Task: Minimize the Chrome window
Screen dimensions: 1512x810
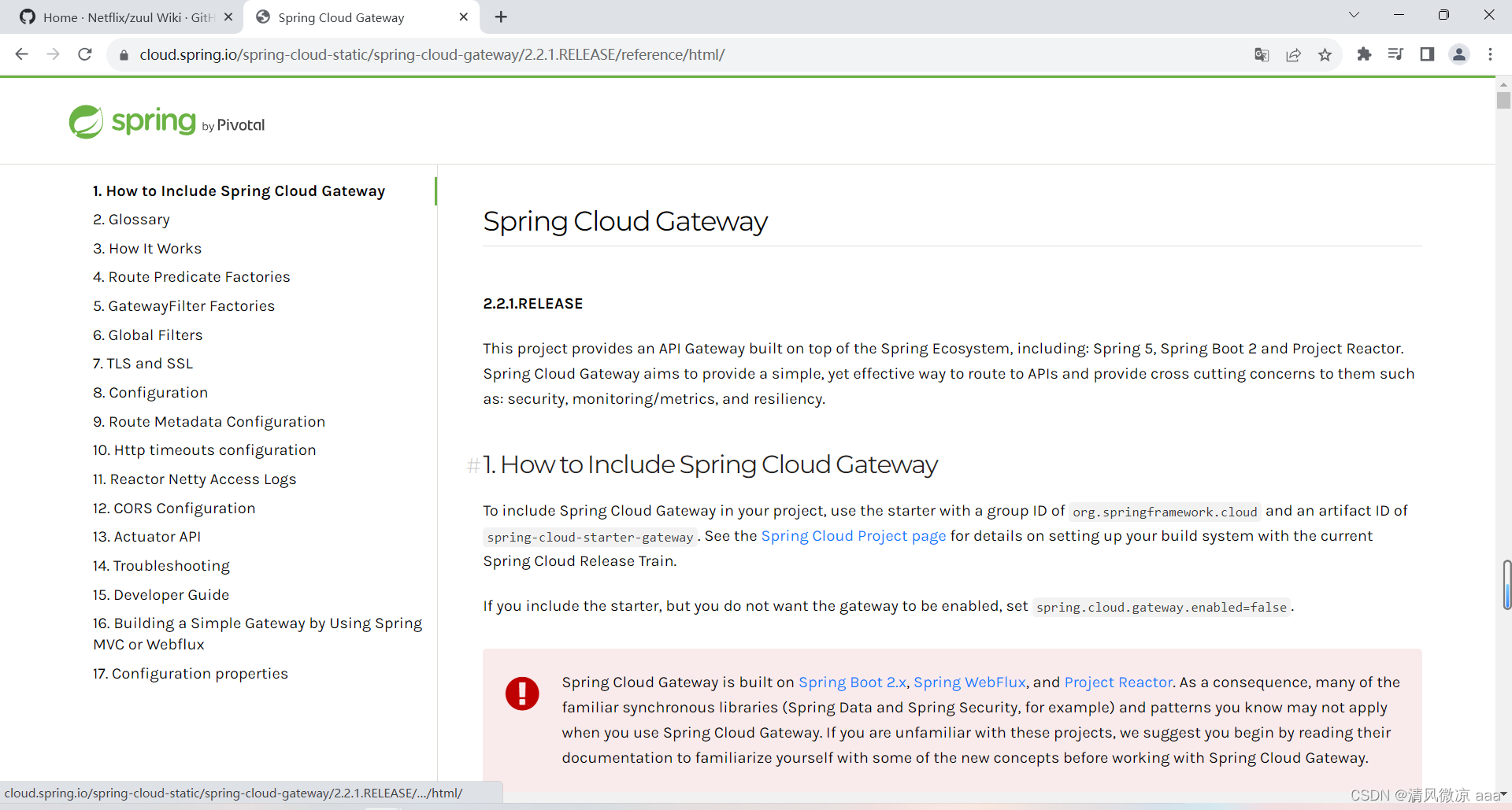Action: [1399, 15]
